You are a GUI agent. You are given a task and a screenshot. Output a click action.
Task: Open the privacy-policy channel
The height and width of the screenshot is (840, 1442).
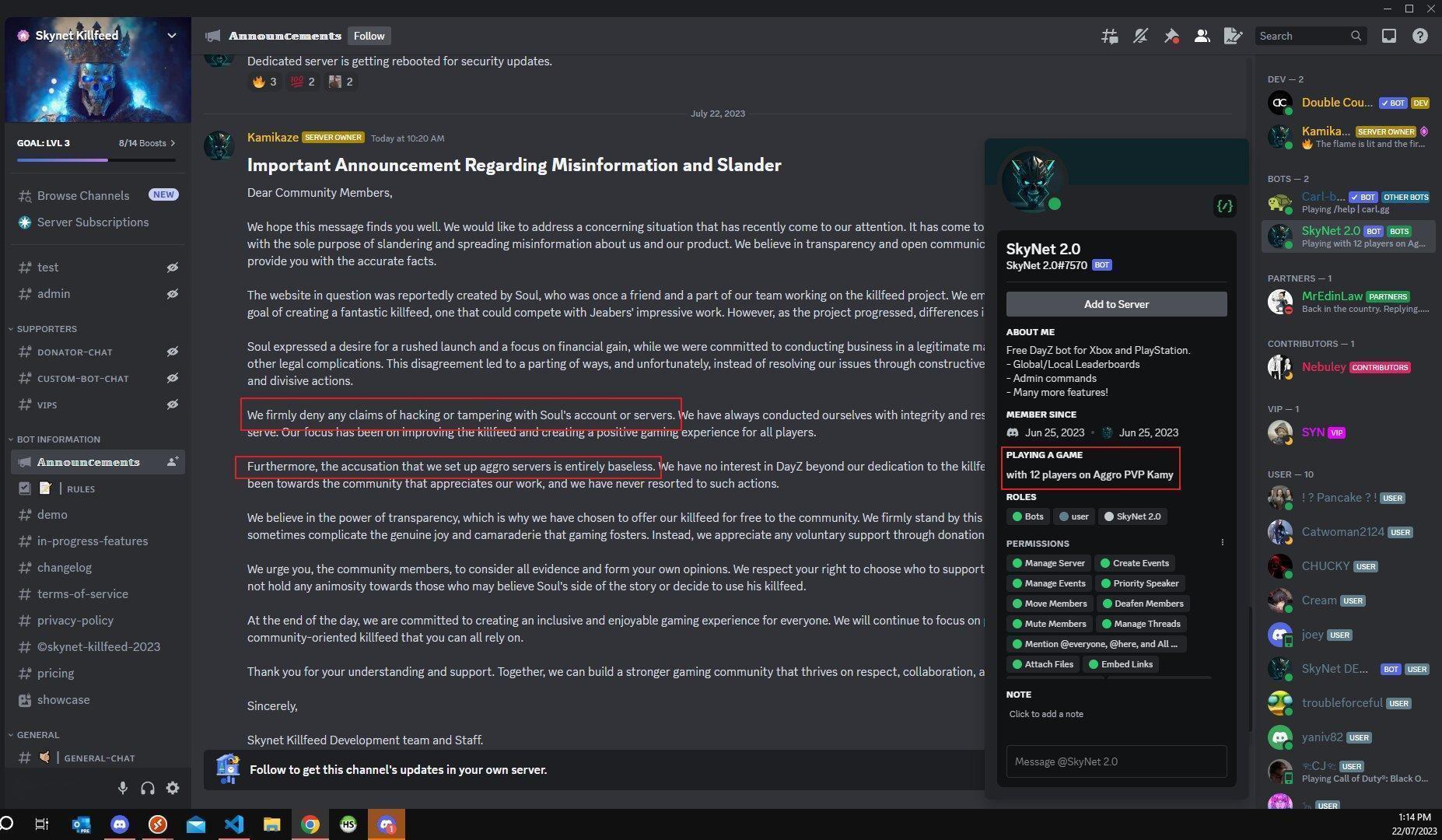[x=98, y=621]
